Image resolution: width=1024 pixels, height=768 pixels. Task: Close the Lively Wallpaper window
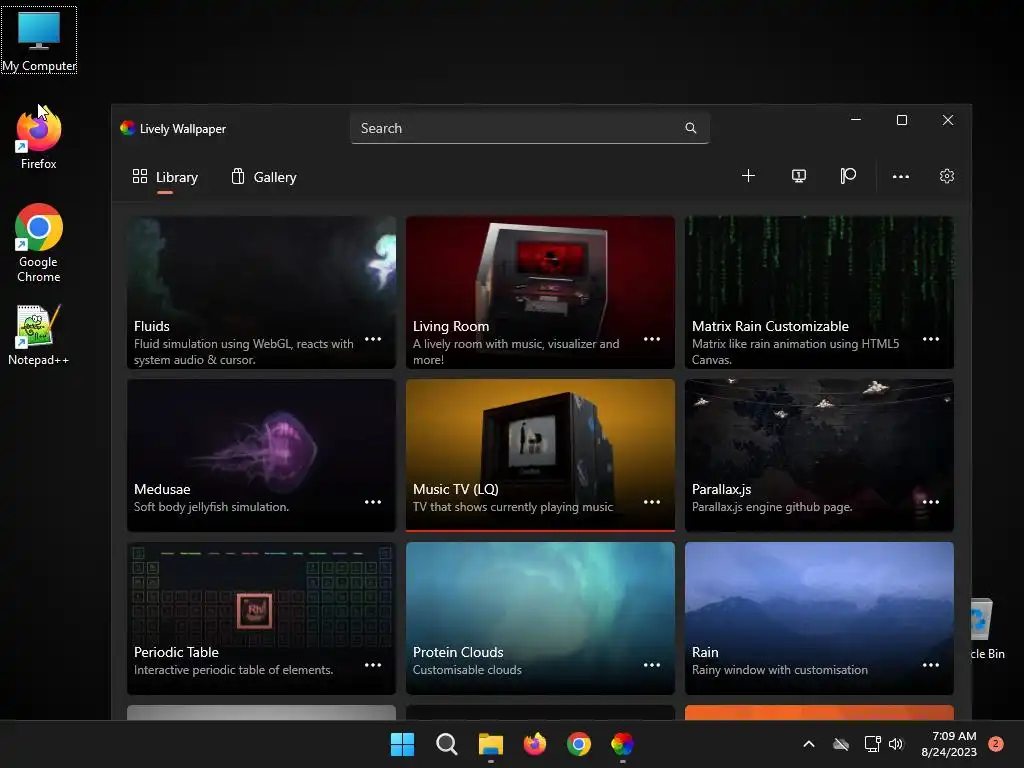[948, 120]
